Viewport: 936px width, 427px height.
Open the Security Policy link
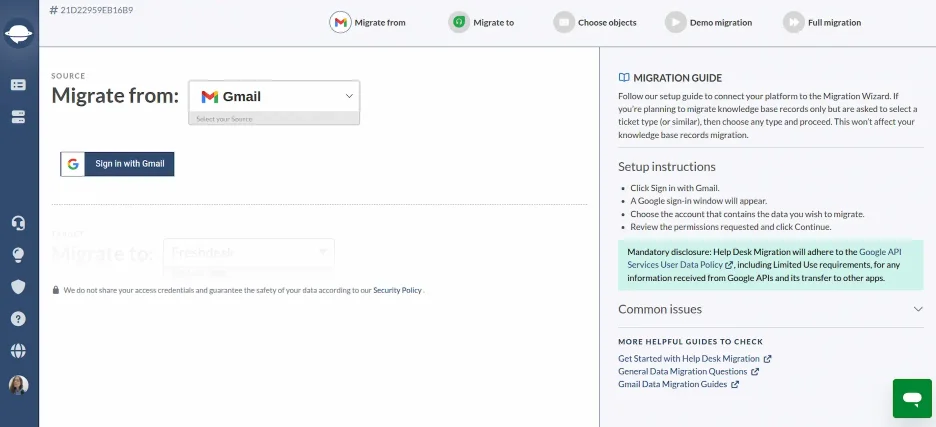pyautogui.click(x=398, y=290)
